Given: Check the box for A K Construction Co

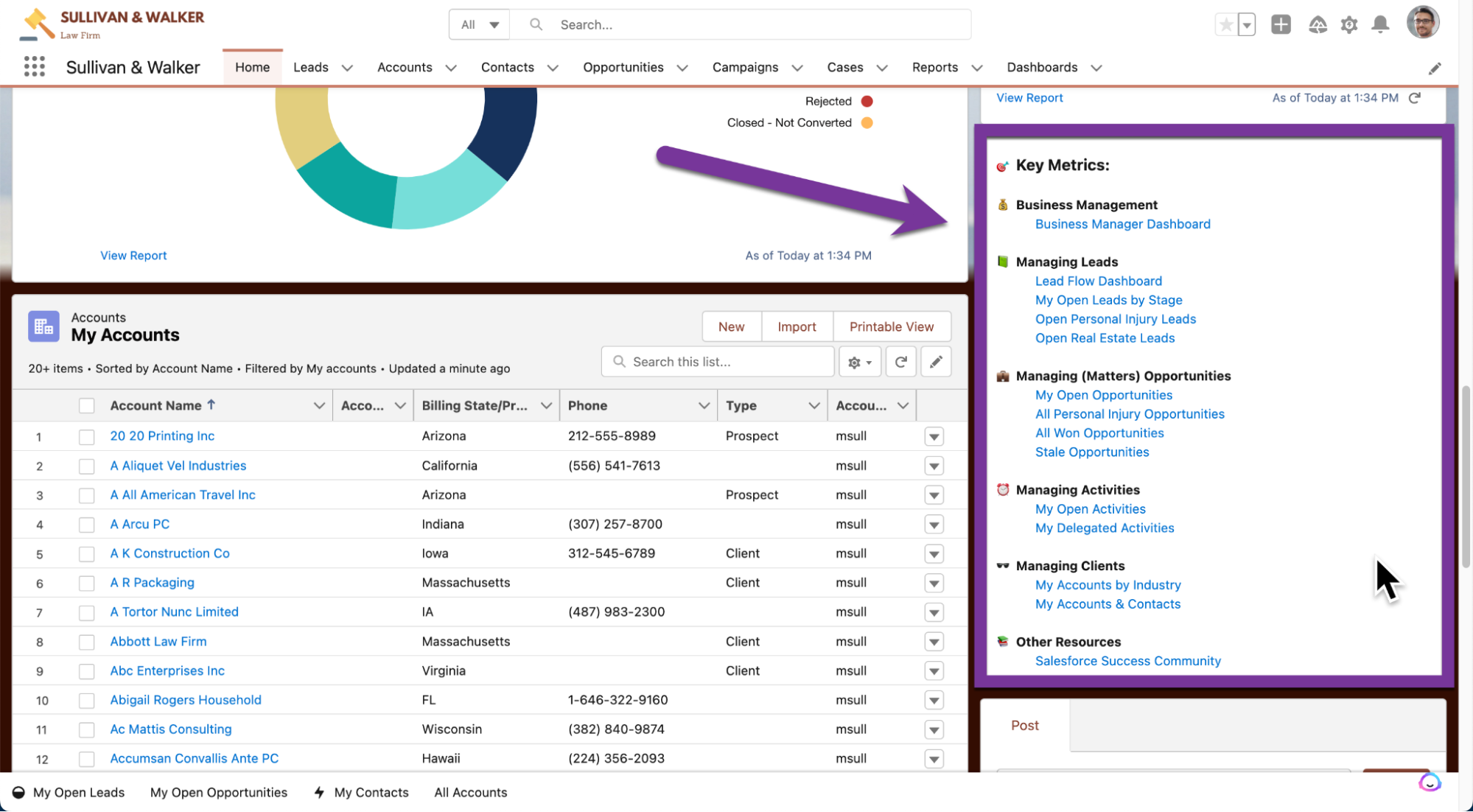Looking at the screenshot, I should 87,554.
